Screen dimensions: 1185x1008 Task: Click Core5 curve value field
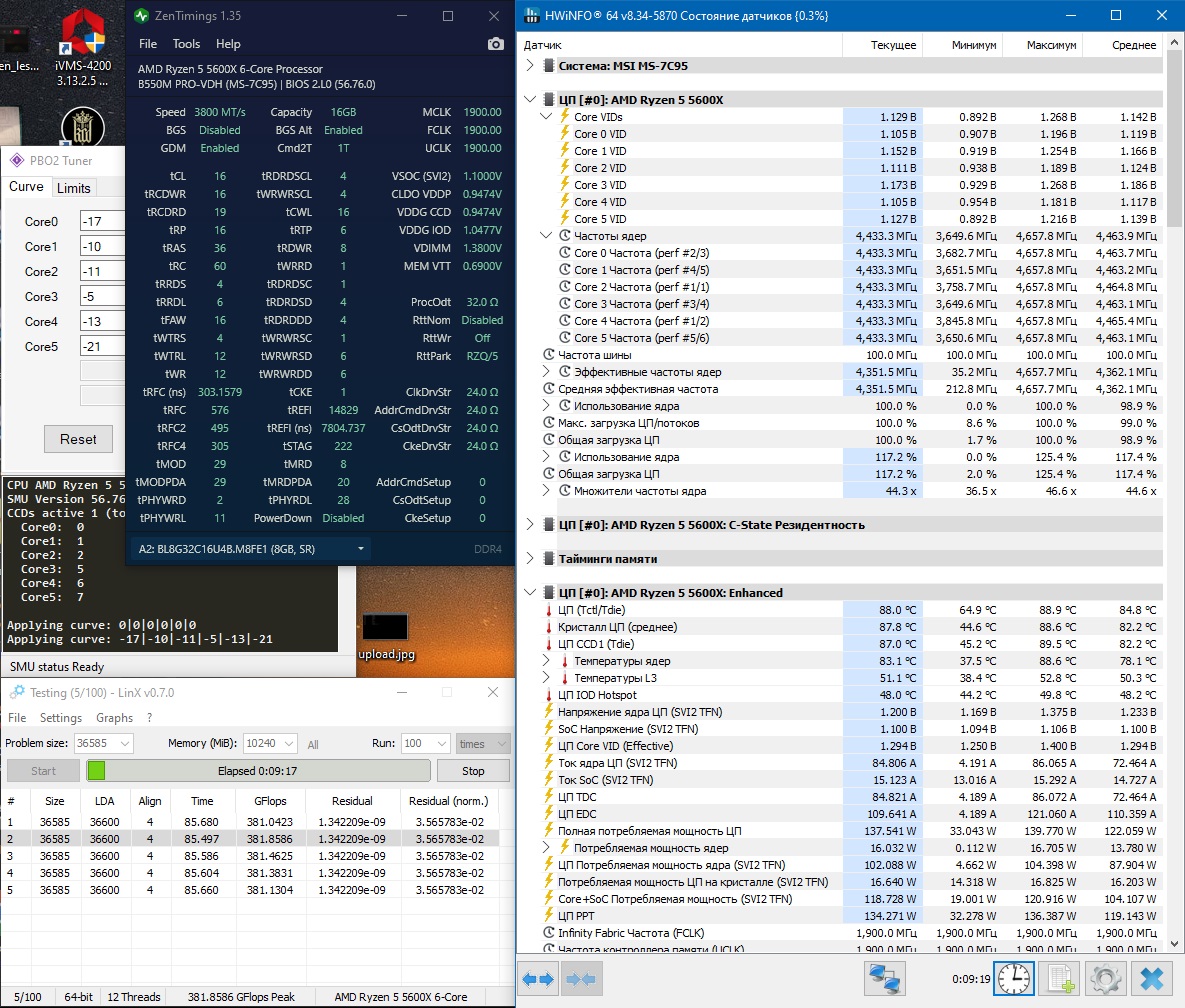[101, 346]
